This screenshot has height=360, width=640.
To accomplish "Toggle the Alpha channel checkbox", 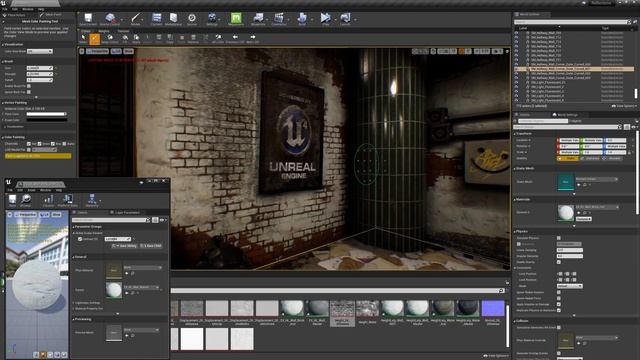I will [x=64, y=144].
